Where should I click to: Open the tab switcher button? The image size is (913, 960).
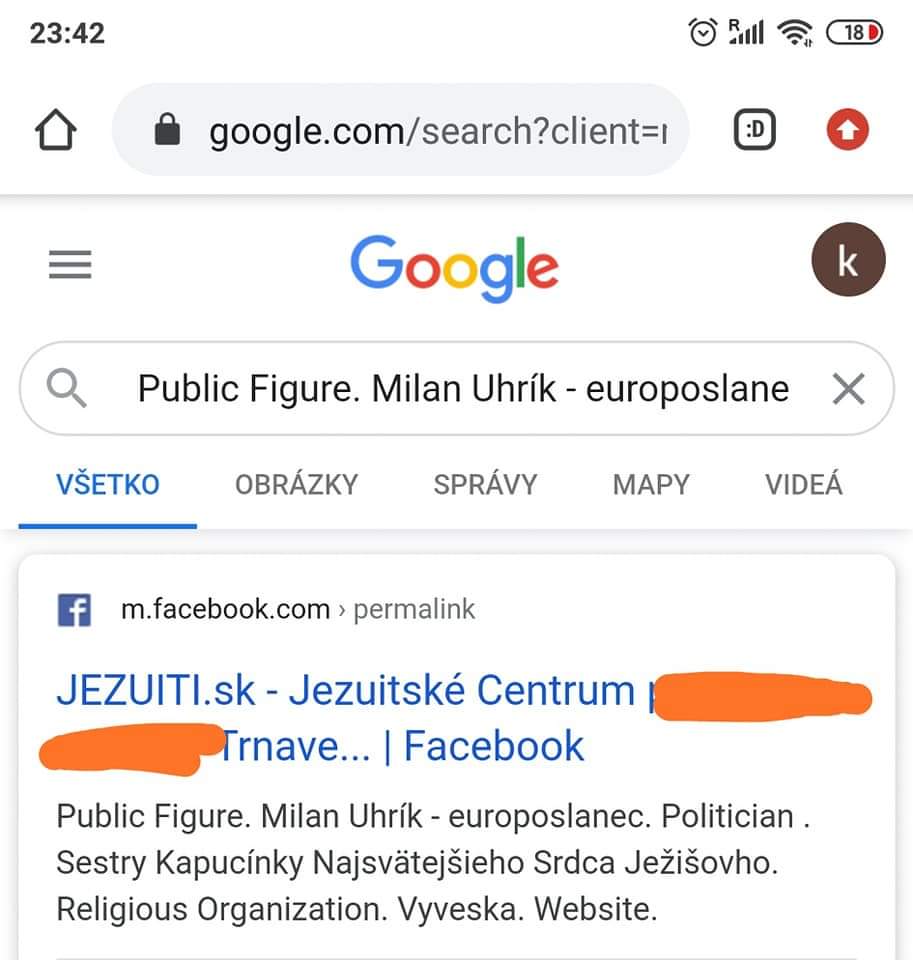point(755,130)
